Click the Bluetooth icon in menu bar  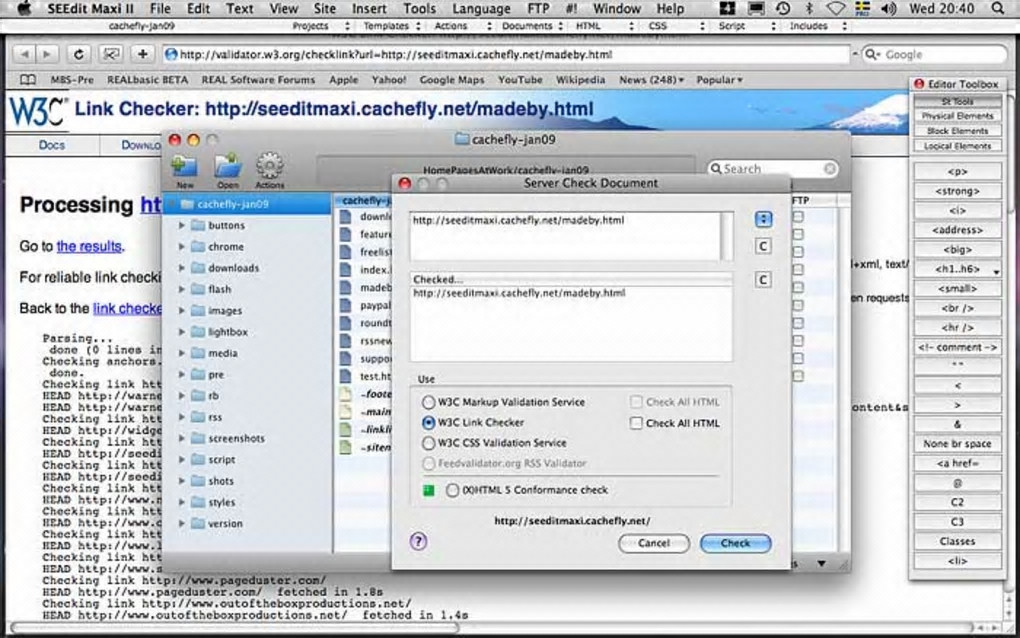pos(809,8)
